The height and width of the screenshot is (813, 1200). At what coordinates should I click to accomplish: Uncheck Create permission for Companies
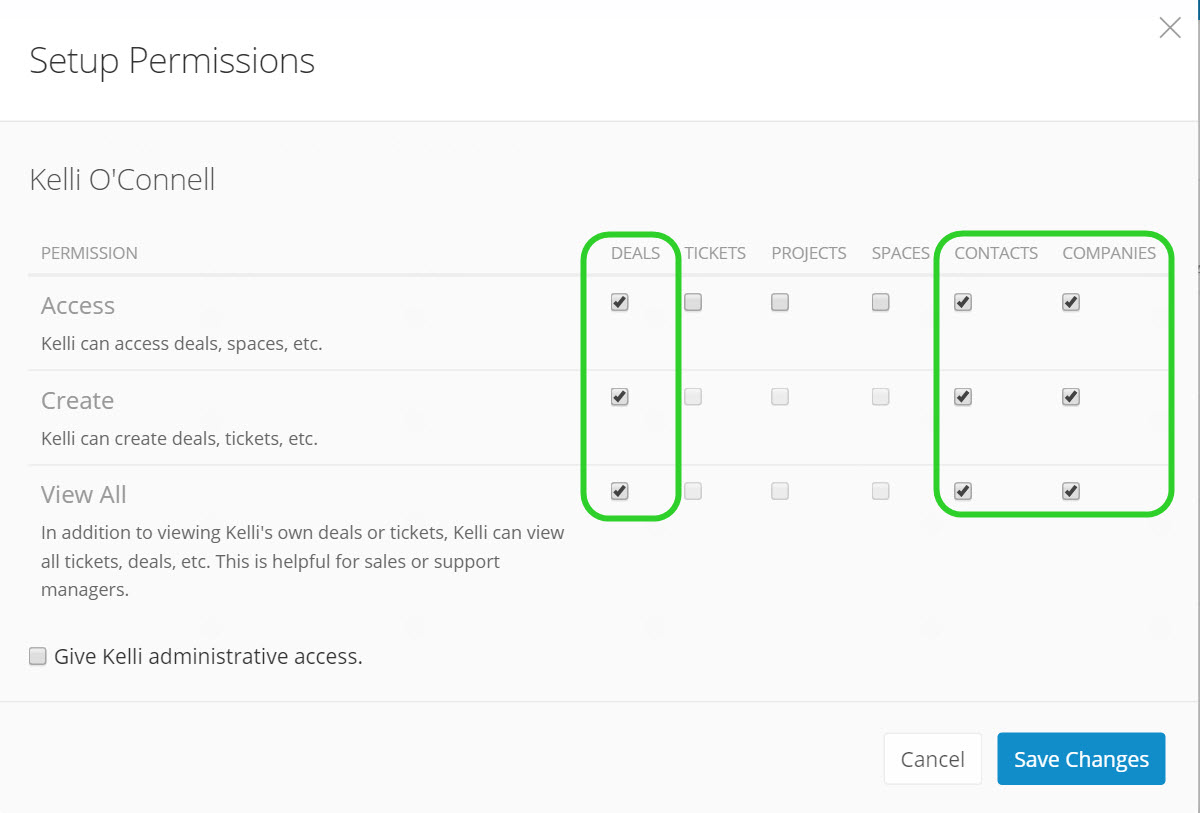1071,397
